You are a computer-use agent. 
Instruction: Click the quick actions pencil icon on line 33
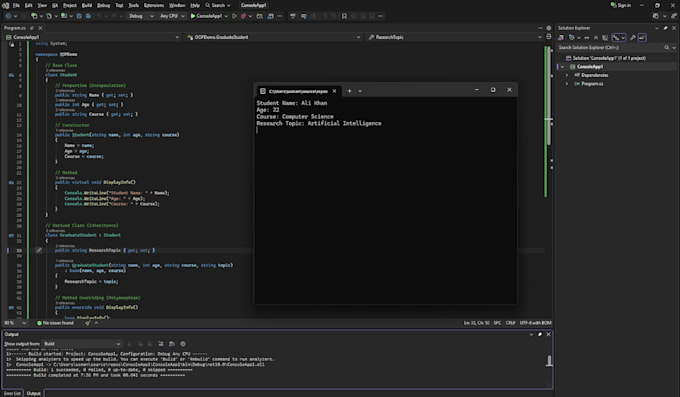click(x=39, y=250)
